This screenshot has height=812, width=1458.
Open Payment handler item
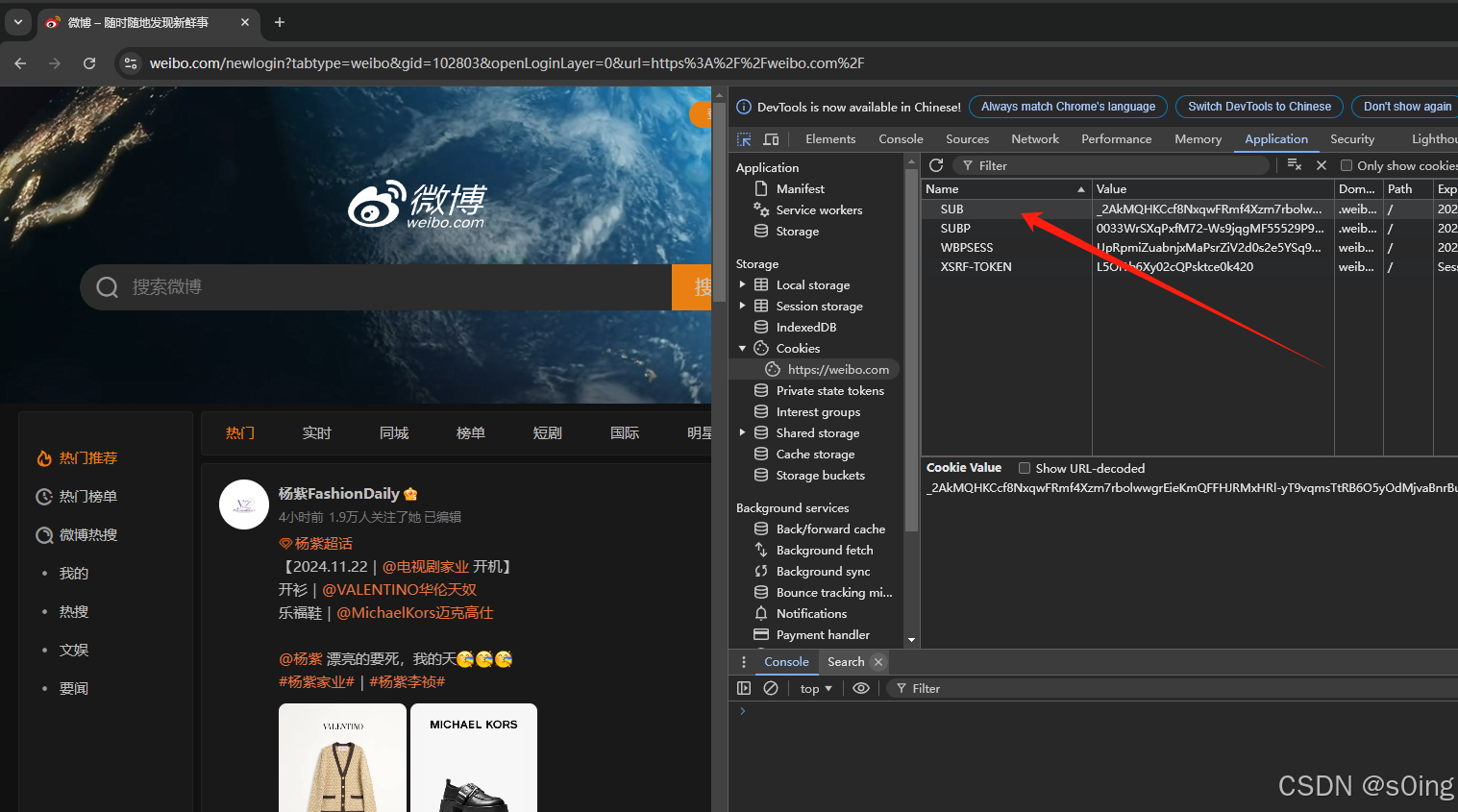click(823, 635)
